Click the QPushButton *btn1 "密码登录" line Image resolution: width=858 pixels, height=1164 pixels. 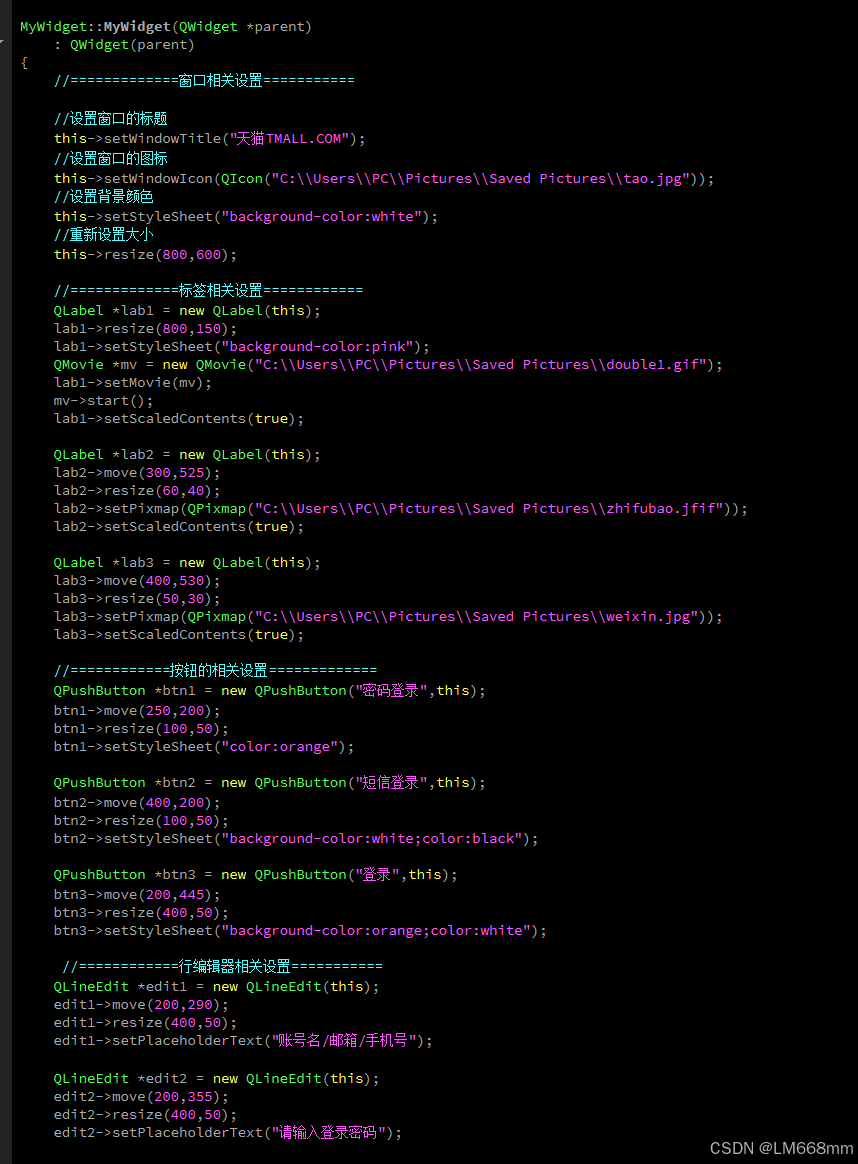269,690
